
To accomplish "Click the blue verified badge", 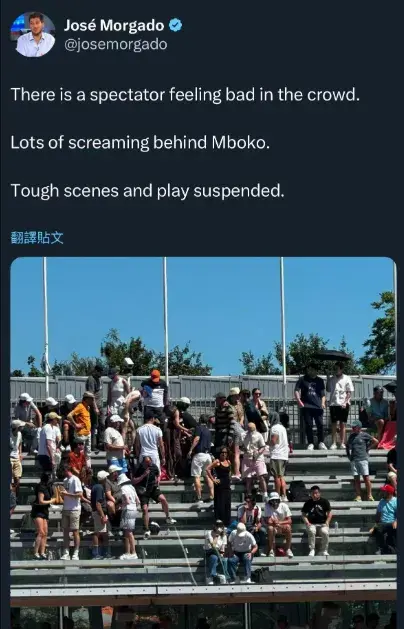I will [x=175, y=25].
